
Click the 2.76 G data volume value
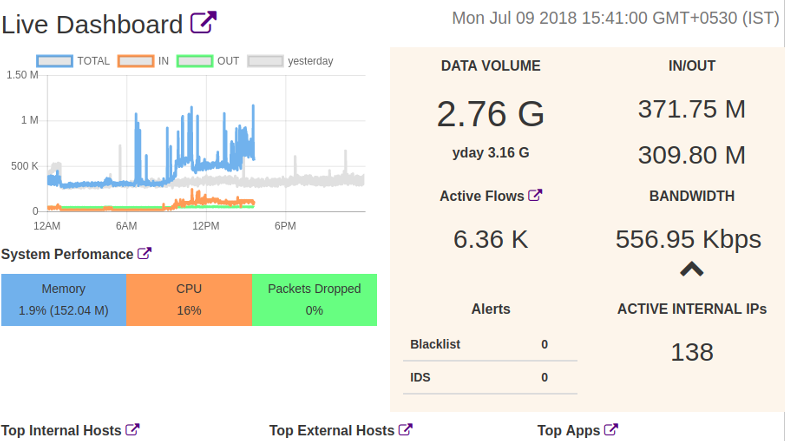click(490, 114)
